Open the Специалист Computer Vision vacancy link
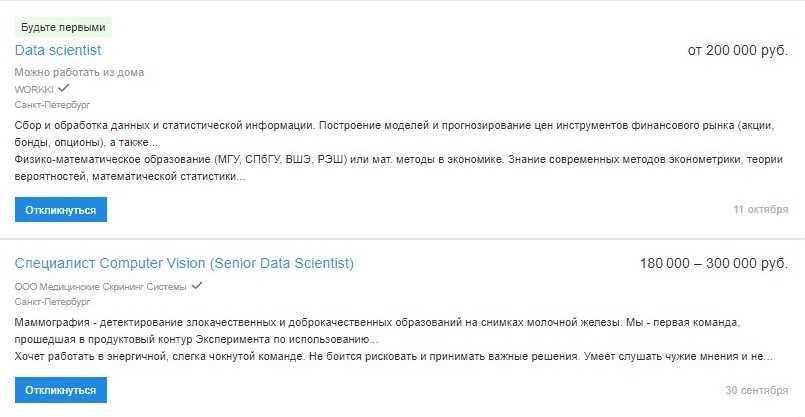 click(184, 264)
